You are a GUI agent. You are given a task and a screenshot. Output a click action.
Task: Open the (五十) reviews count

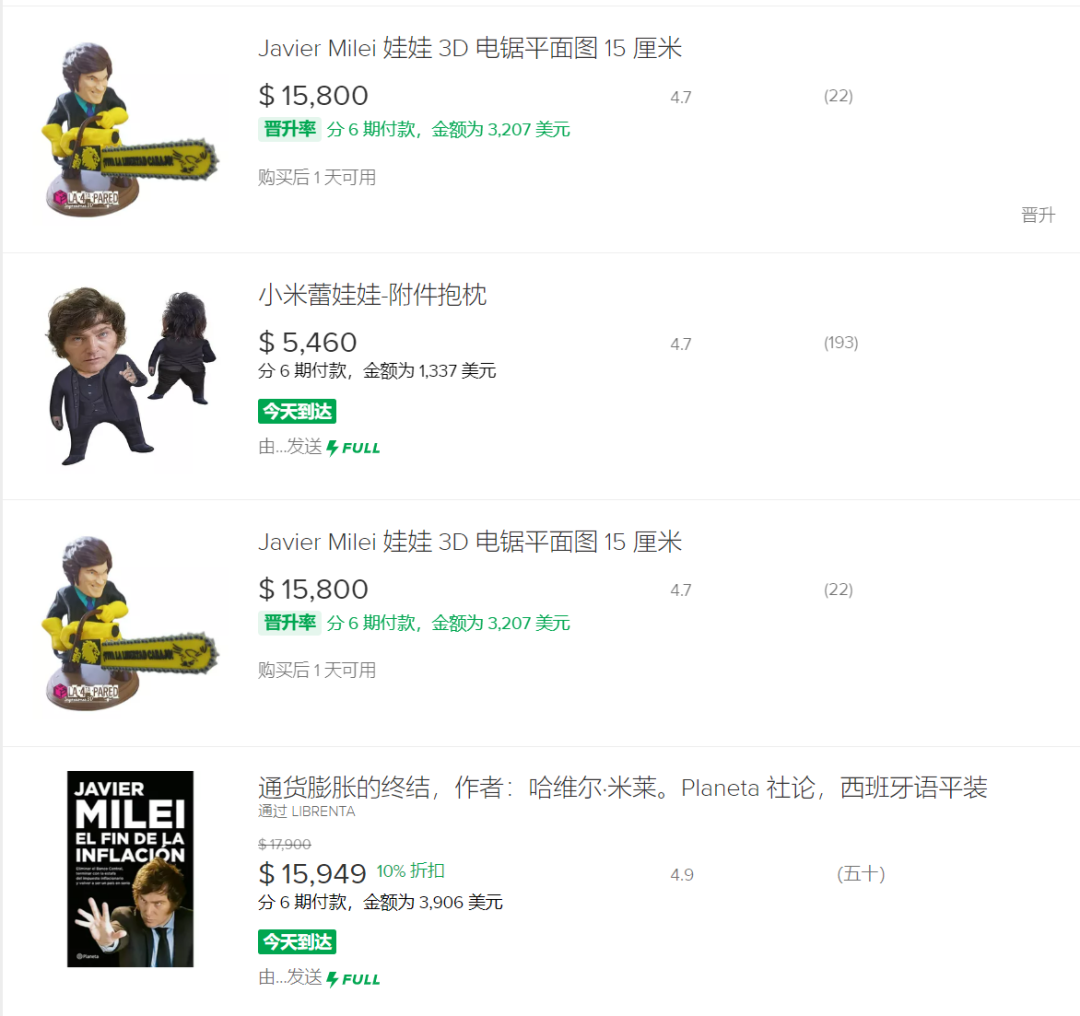click(x=860, y=874)
